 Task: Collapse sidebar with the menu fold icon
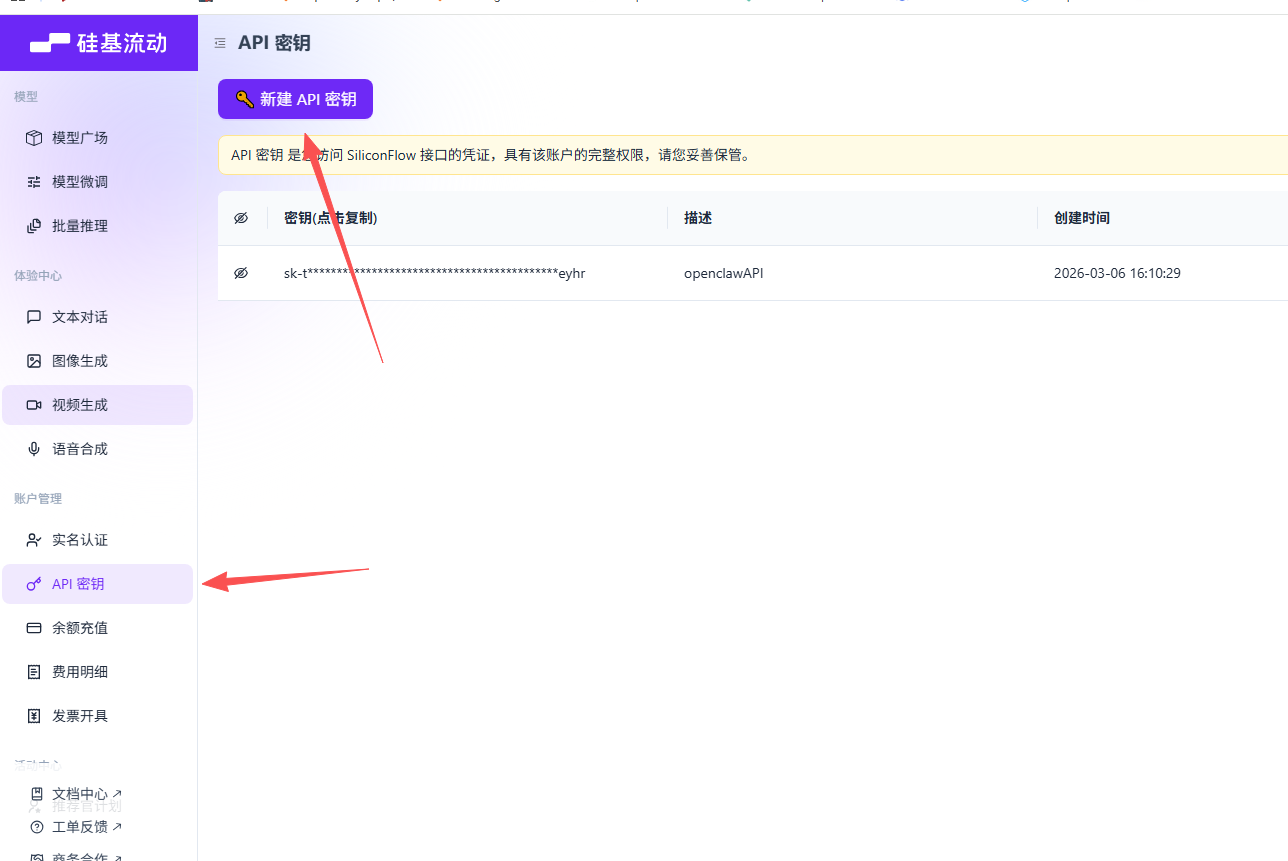[220, 43]
